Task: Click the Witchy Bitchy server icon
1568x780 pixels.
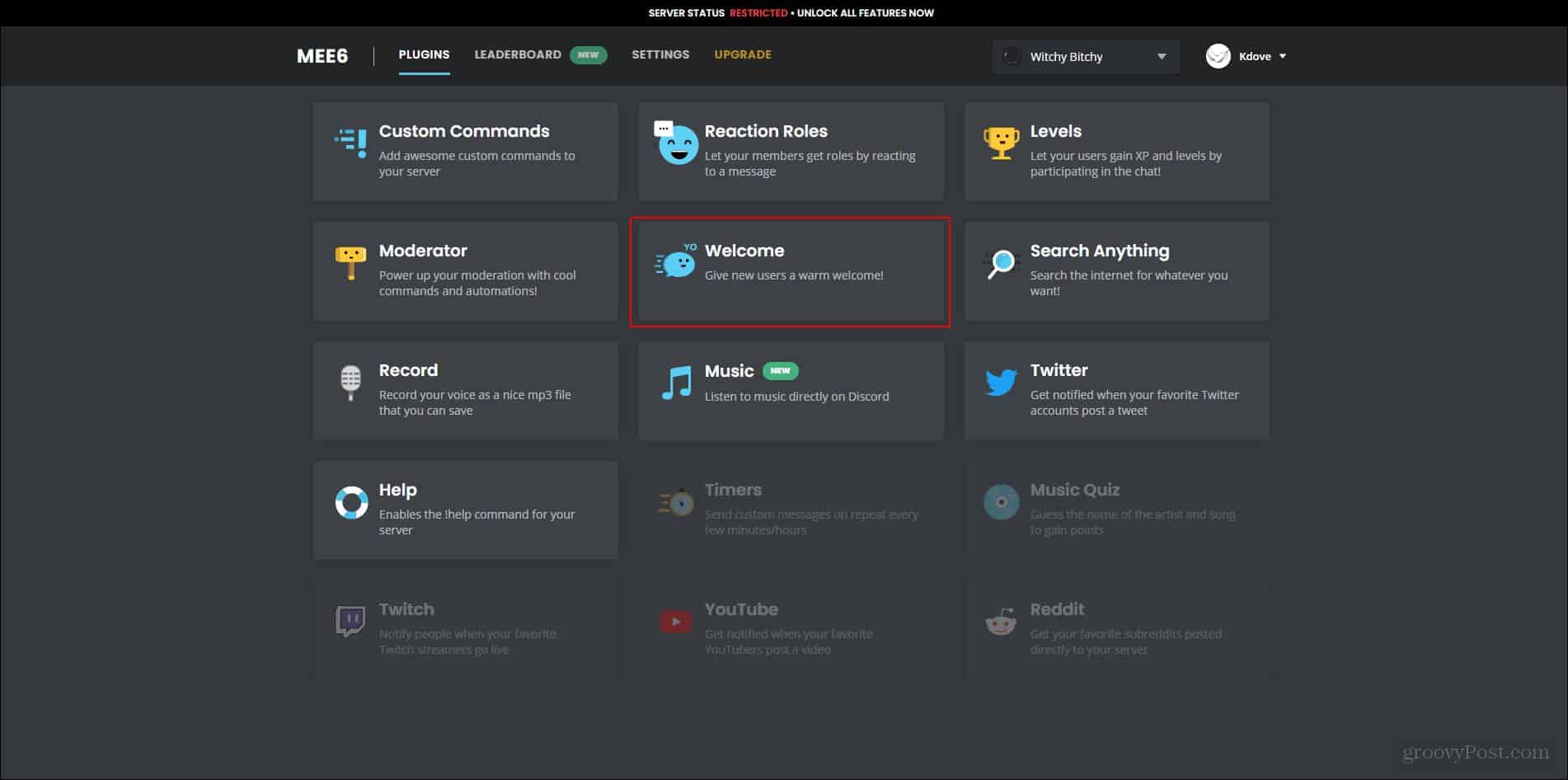Action: (x=1011, y=56)
